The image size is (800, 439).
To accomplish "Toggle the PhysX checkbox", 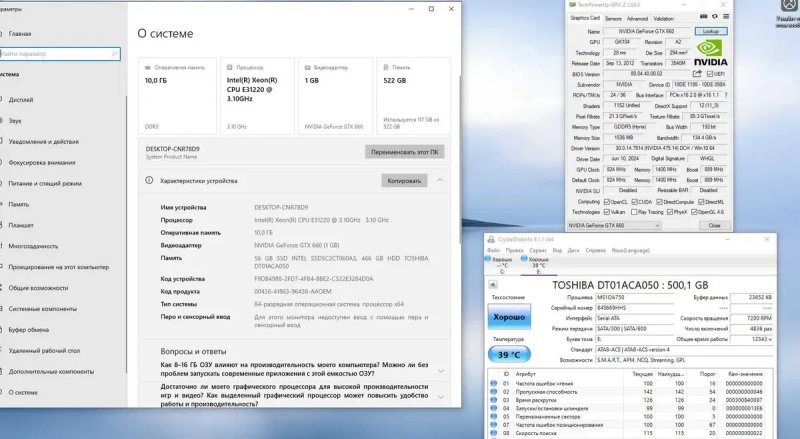I will click(669, 212).
